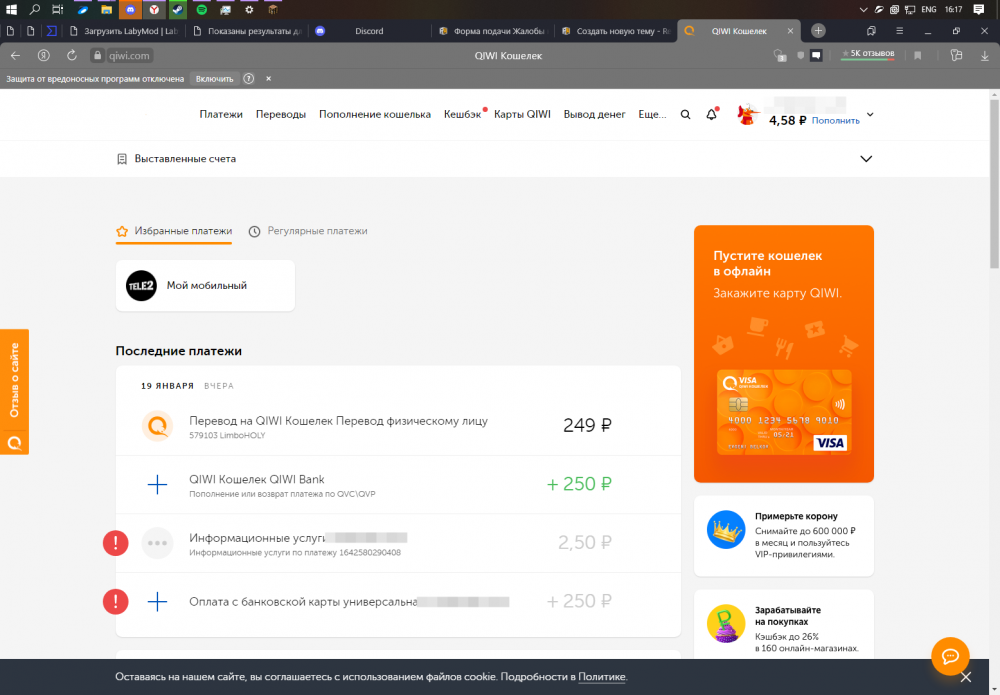Click the profile avatar
Screen dimensions: 1000x695
coord(747,114)
